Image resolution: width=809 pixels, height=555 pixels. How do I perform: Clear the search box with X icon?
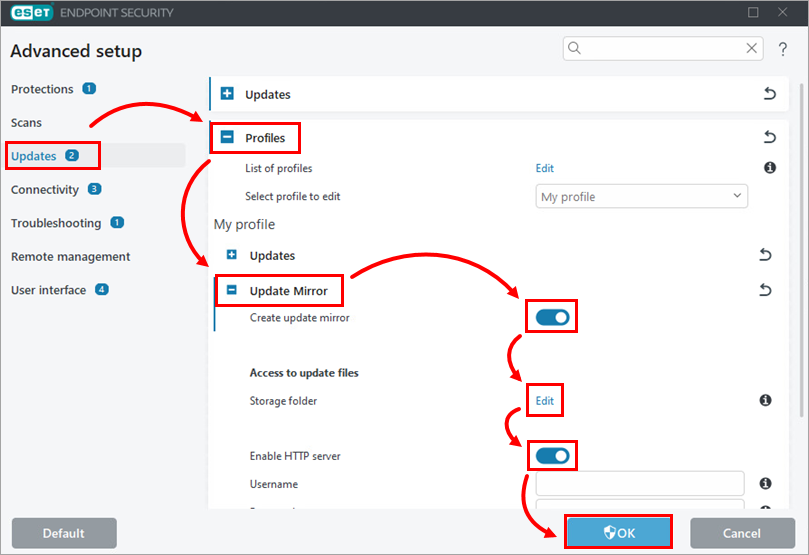pos(752,48)
